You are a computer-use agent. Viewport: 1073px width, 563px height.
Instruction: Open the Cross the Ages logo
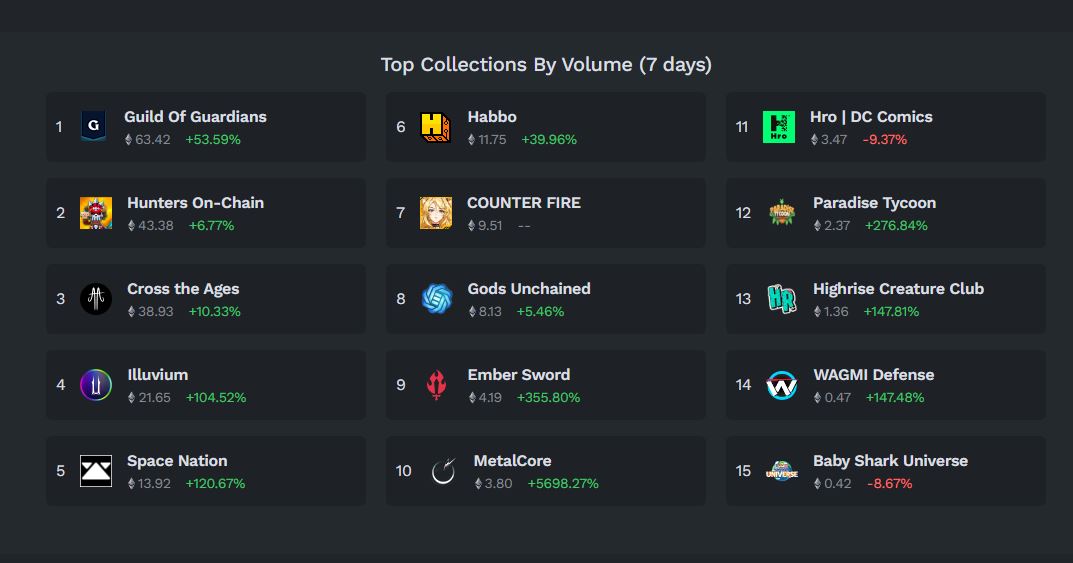tap(96, 299)
